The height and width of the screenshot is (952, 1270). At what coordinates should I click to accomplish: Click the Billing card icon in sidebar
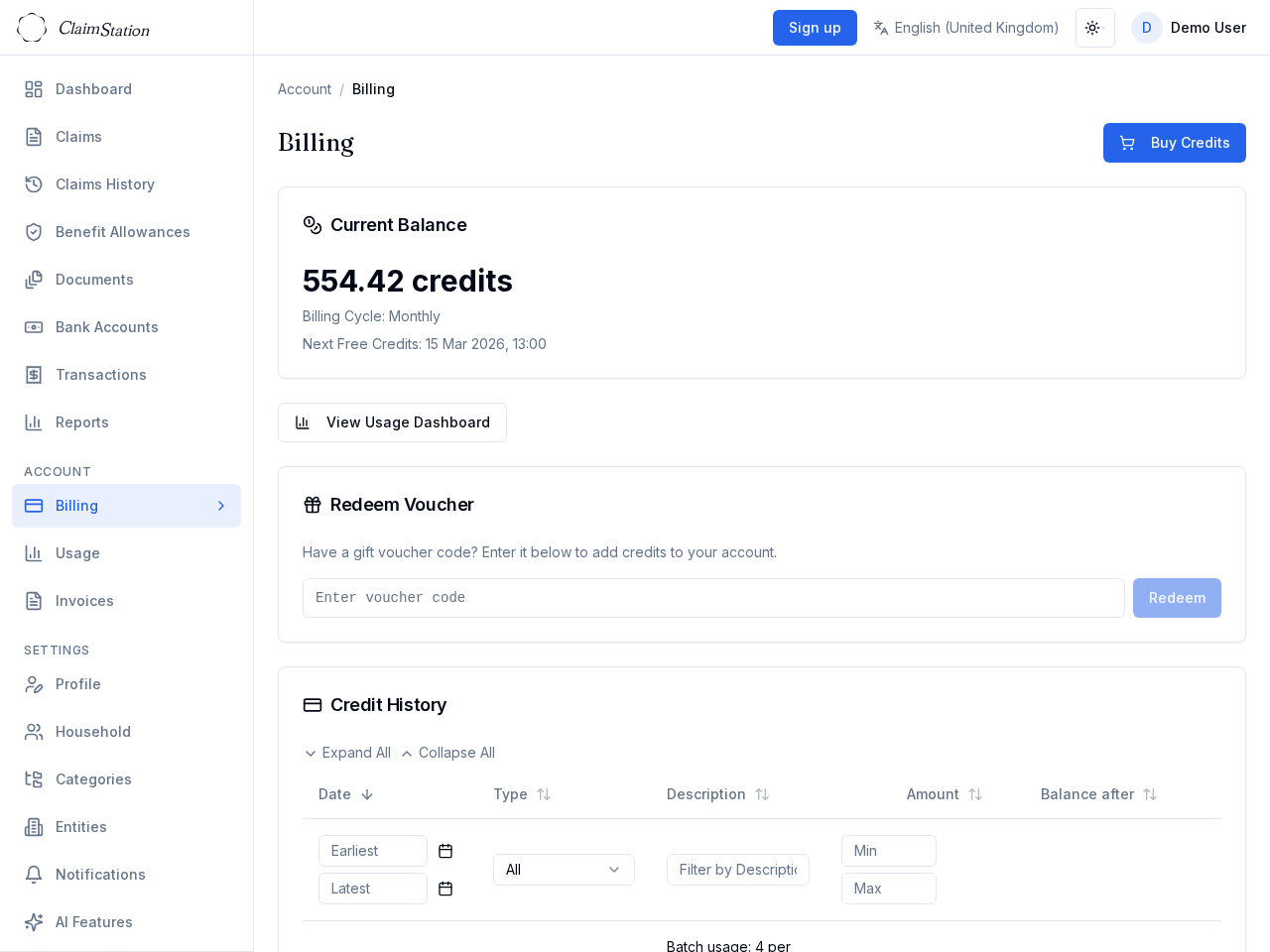click(x=34, y=506)
